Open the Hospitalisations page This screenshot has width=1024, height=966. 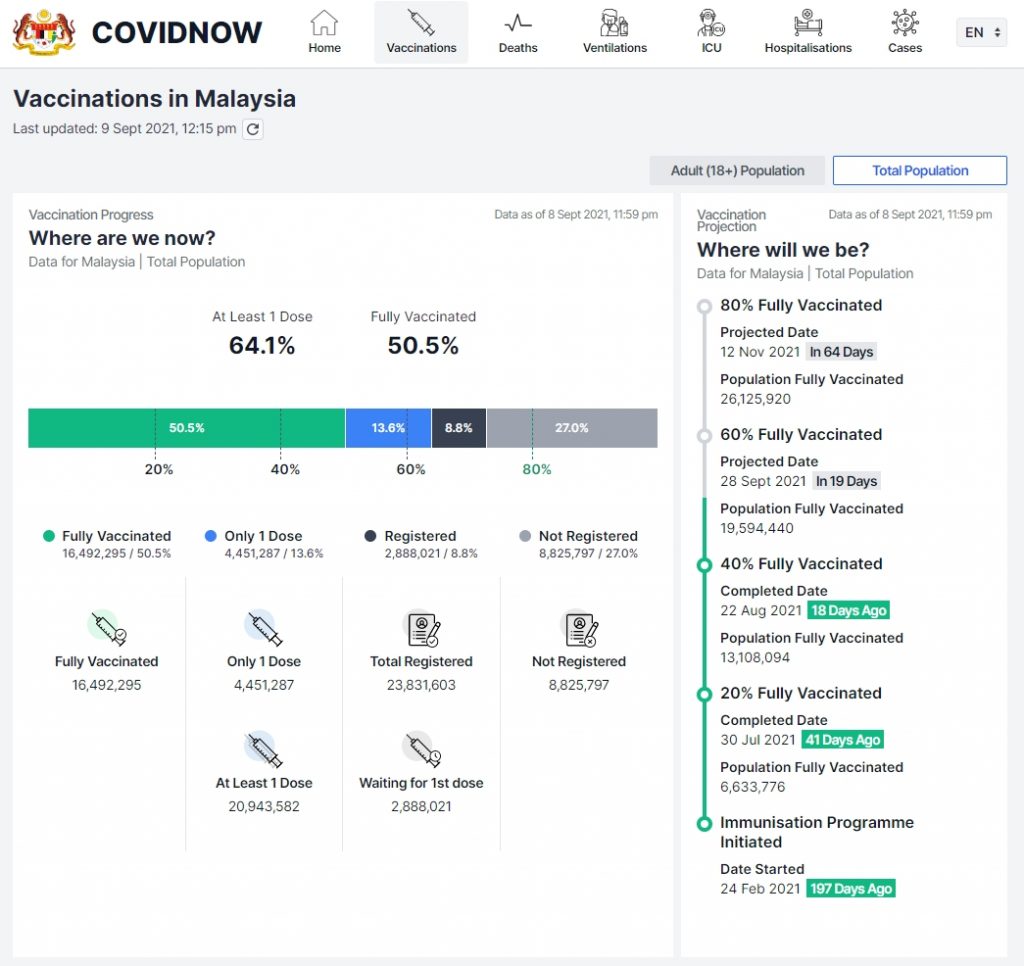(x=808, y=32)
